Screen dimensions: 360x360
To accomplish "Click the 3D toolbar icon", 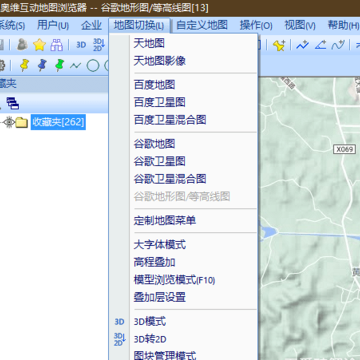I will coord(81,45).
